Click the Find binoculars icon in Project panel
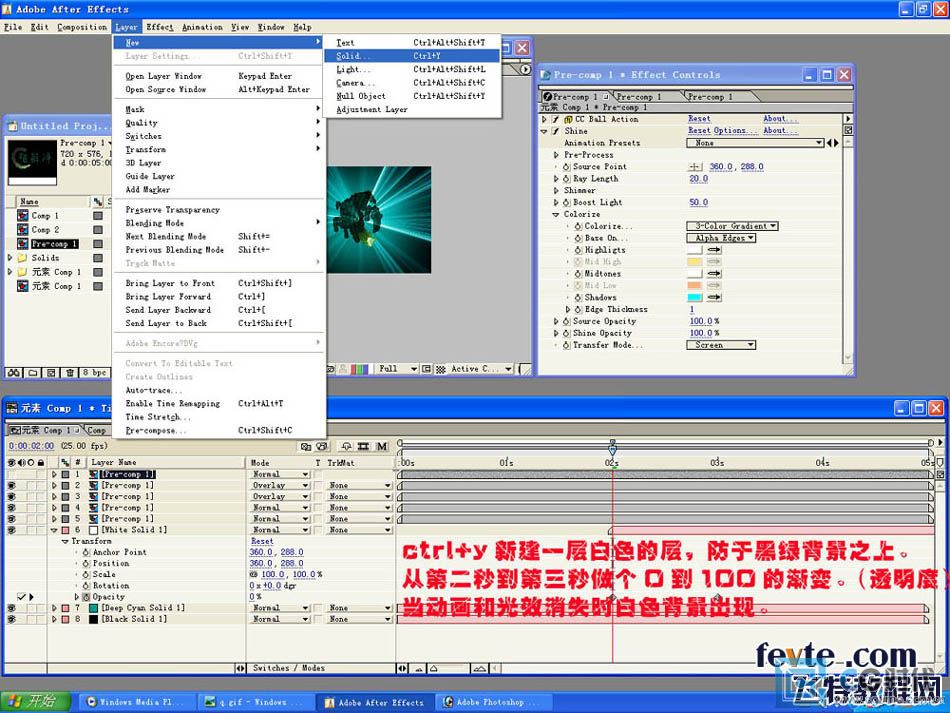 tap(13, 373)
